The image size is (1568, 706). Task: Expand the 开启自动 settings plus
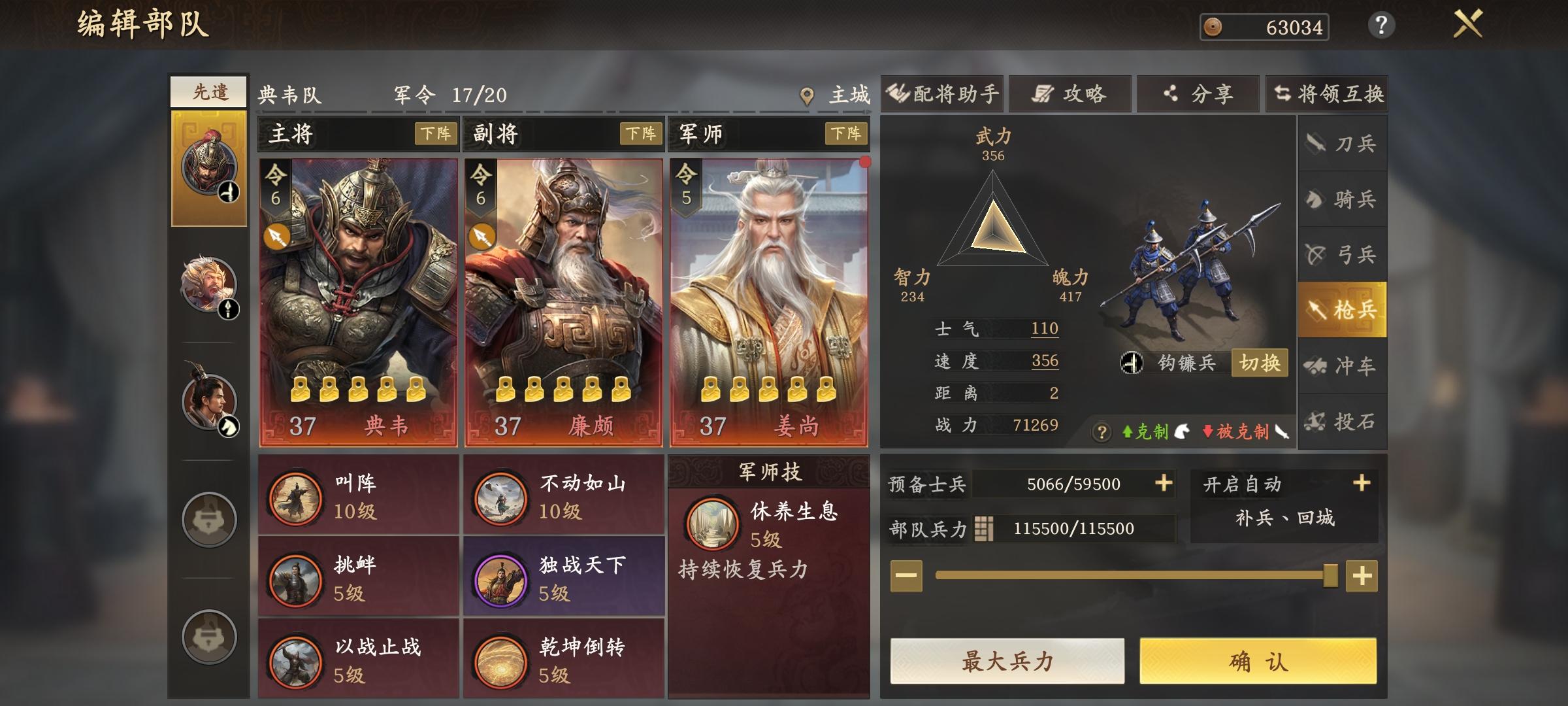pyautogui.click(x=1362, y=483)
